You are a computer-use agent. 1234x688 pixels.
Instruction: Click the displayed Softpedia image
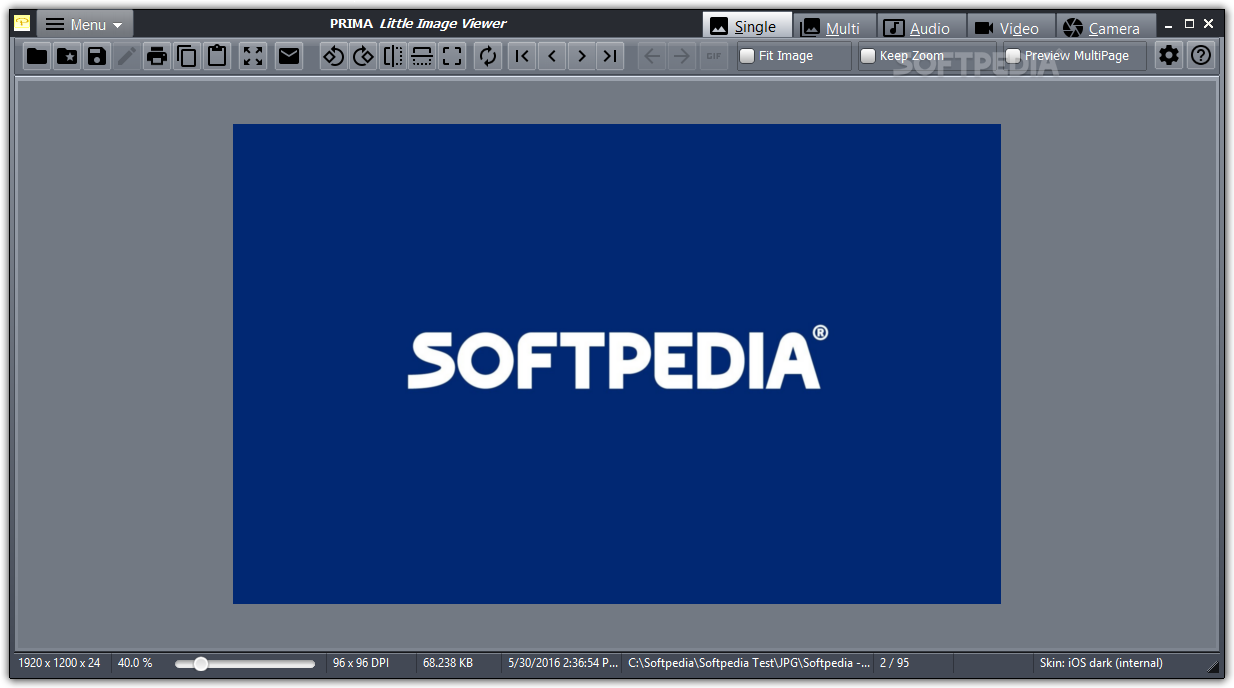(x=616, y=364)
